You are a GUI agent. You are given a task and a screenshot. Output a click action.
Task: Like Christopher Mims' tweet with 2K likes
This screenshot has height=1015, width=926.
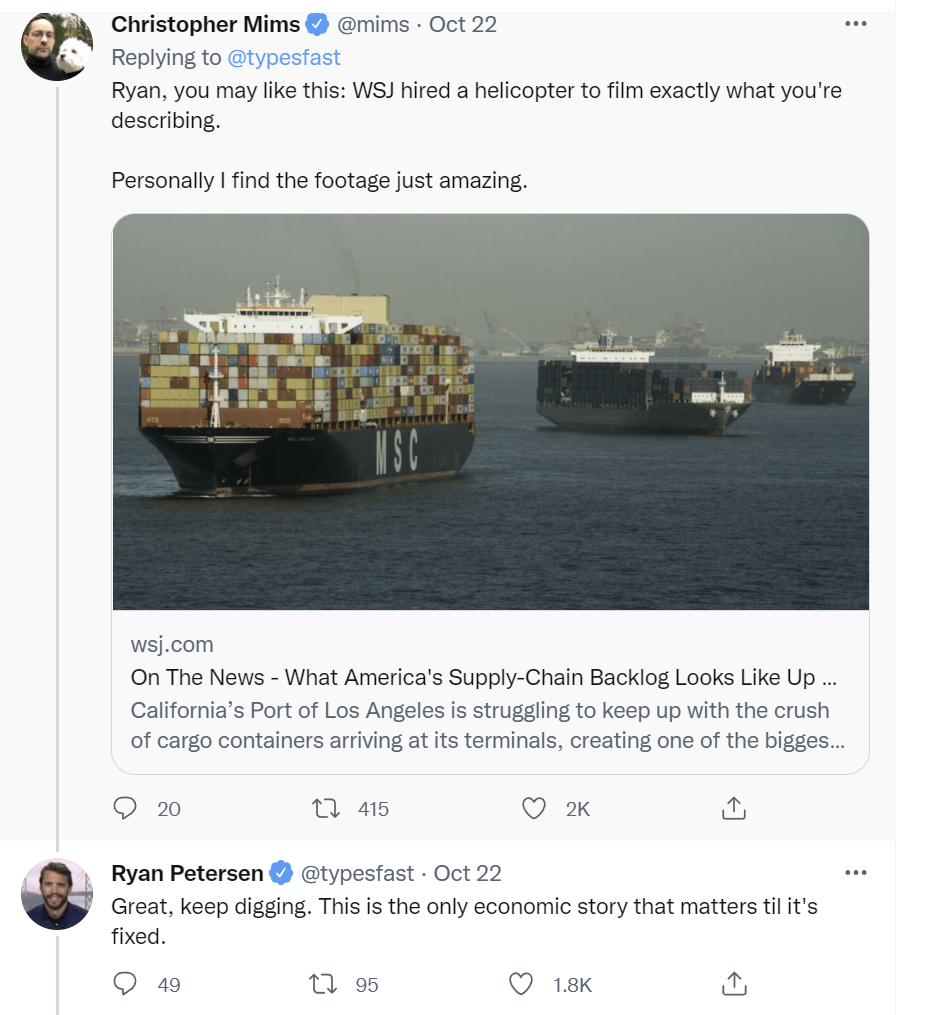click(535, 808)
